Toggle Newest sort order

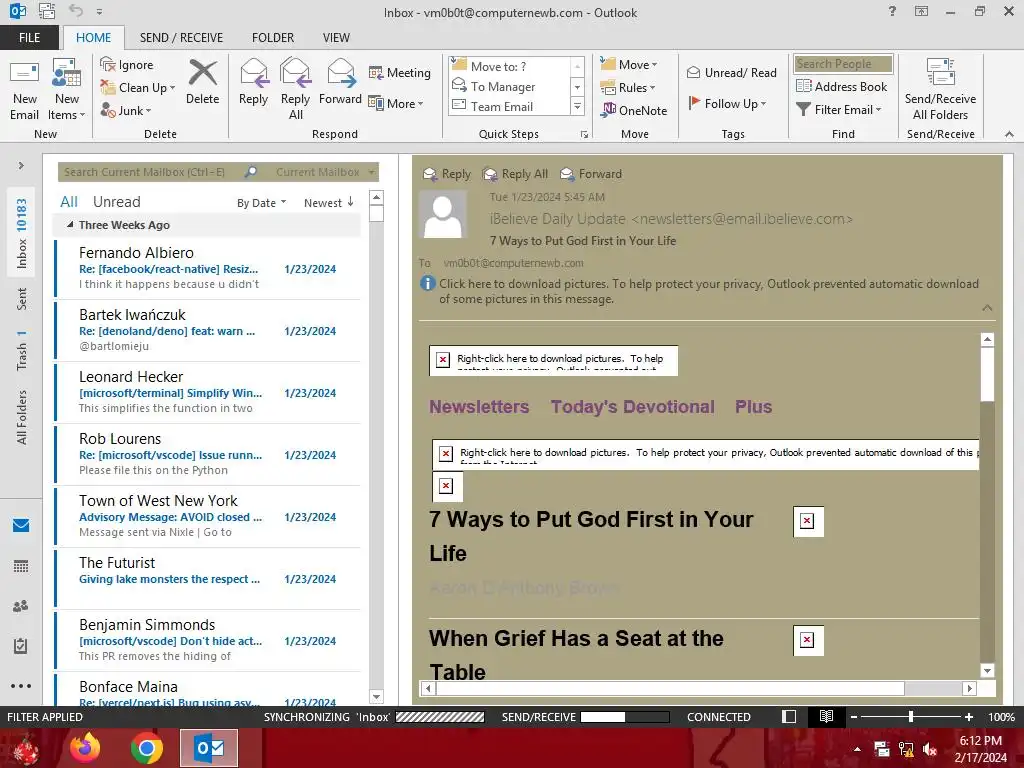coord(328,203)
